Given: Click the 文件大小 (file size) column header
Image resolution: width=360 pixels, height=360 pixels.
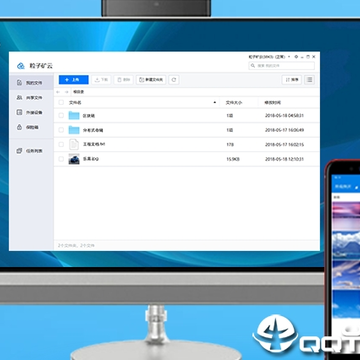Looking at the screenshot, I should point(234,103).
